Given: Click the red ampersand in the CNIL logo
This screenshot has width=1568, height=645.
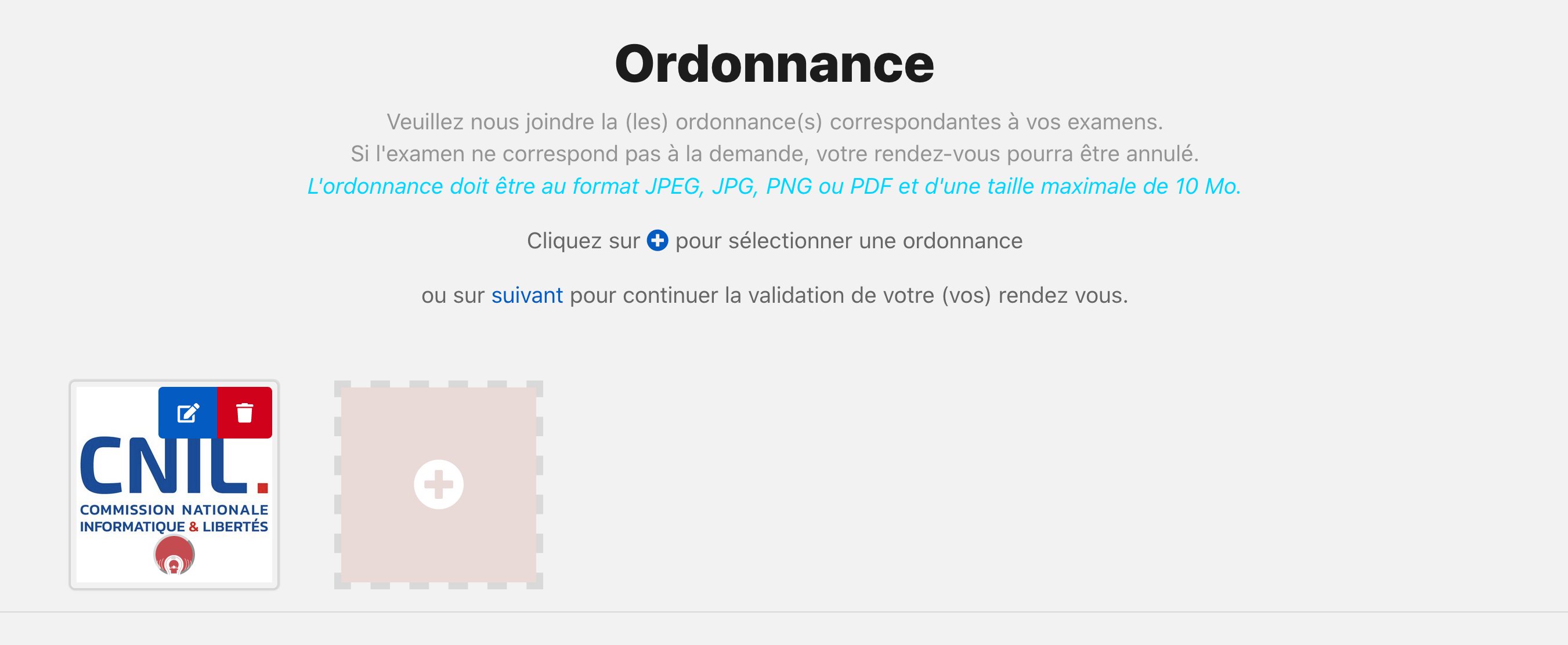Looking at the screenshot, I should (x=194, y=527).
